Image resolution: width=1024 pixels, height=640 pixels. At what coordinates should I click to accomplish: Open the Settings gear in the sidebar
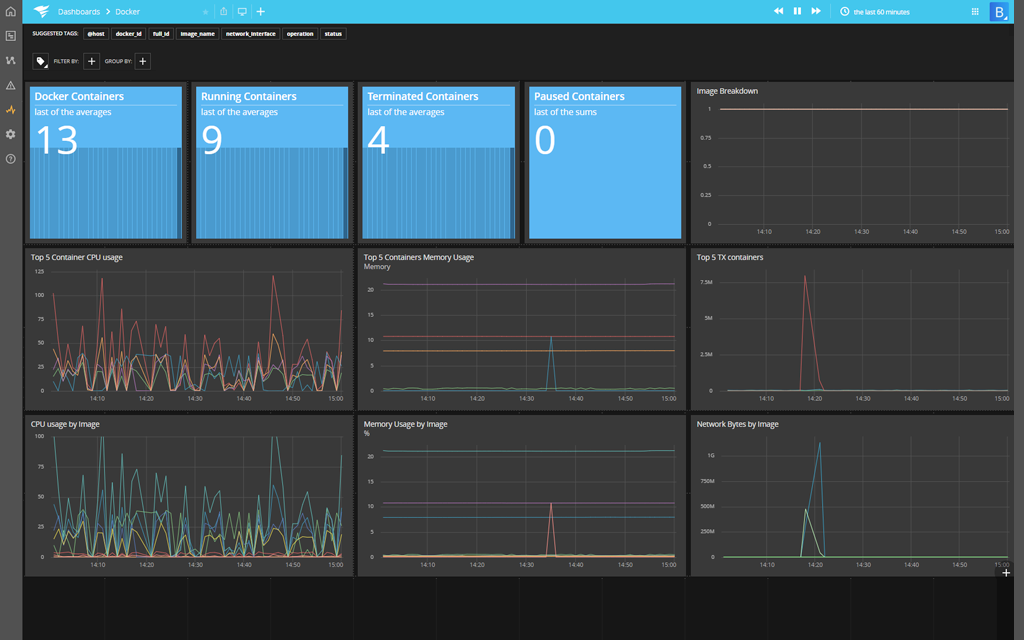[x=10, y=135]
